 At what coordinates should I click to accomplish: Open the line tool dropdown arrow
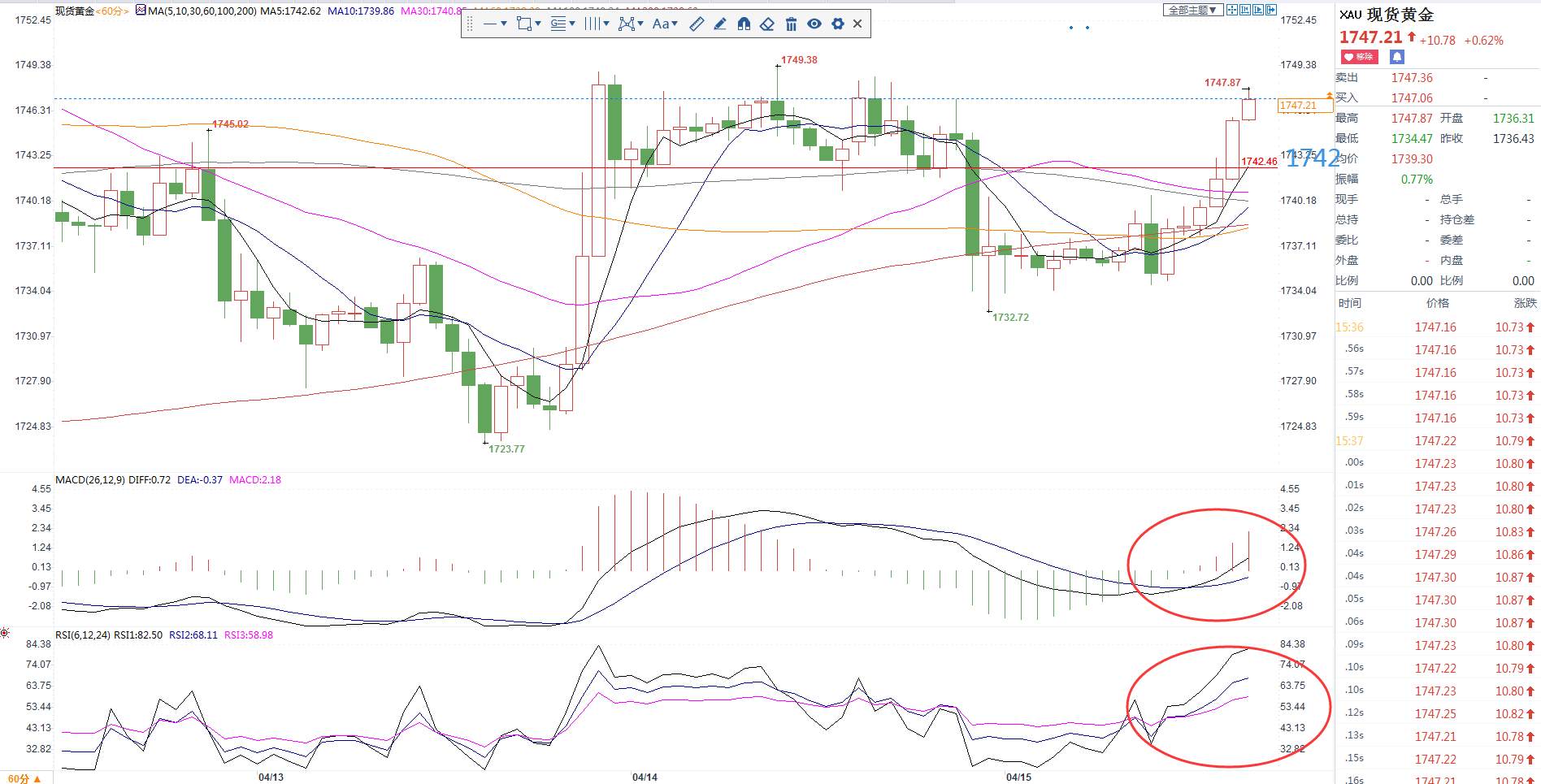tap(504, 24)
